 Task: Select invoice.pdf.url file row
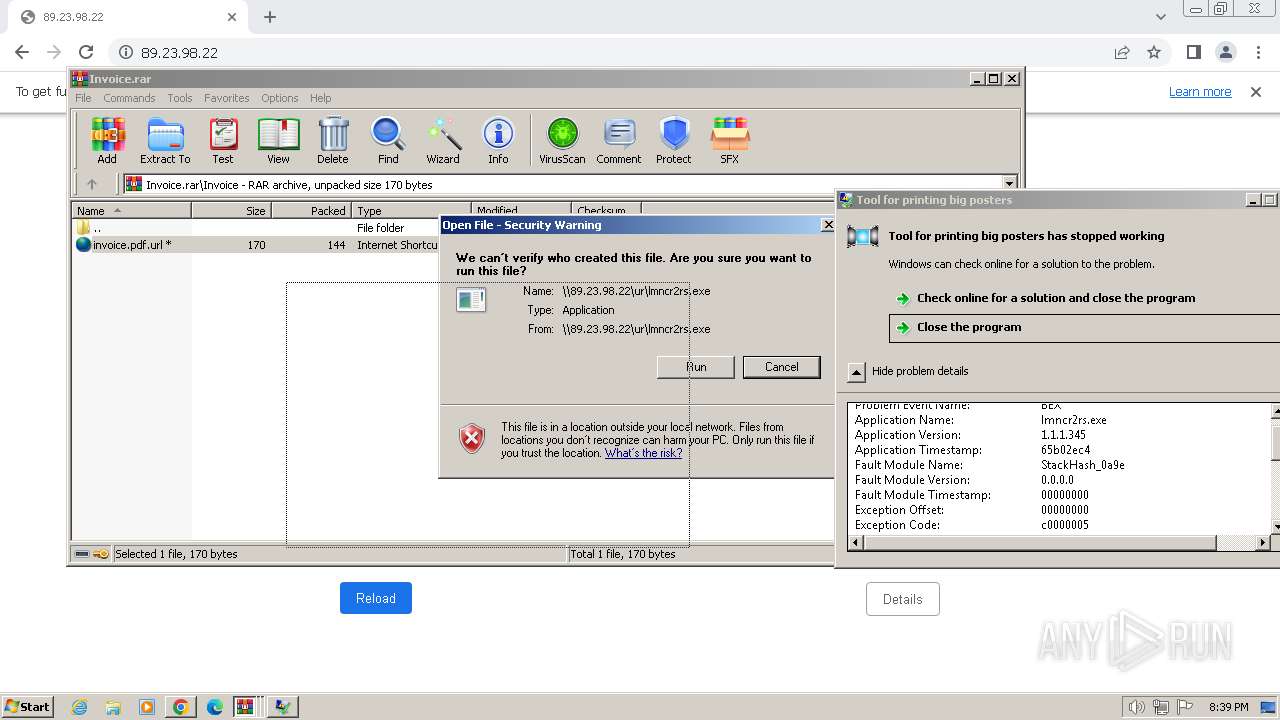tap(256, 244)
